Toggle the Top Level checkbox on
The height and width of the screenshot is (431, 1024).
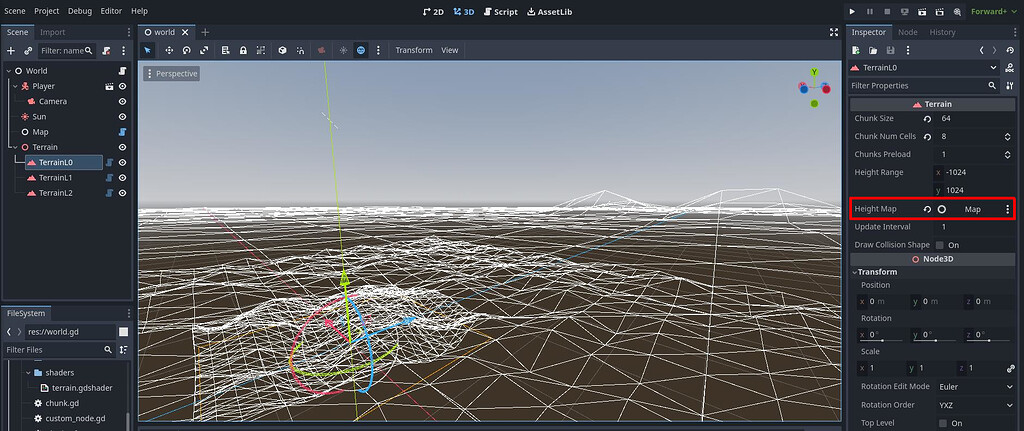coord(941,423)
